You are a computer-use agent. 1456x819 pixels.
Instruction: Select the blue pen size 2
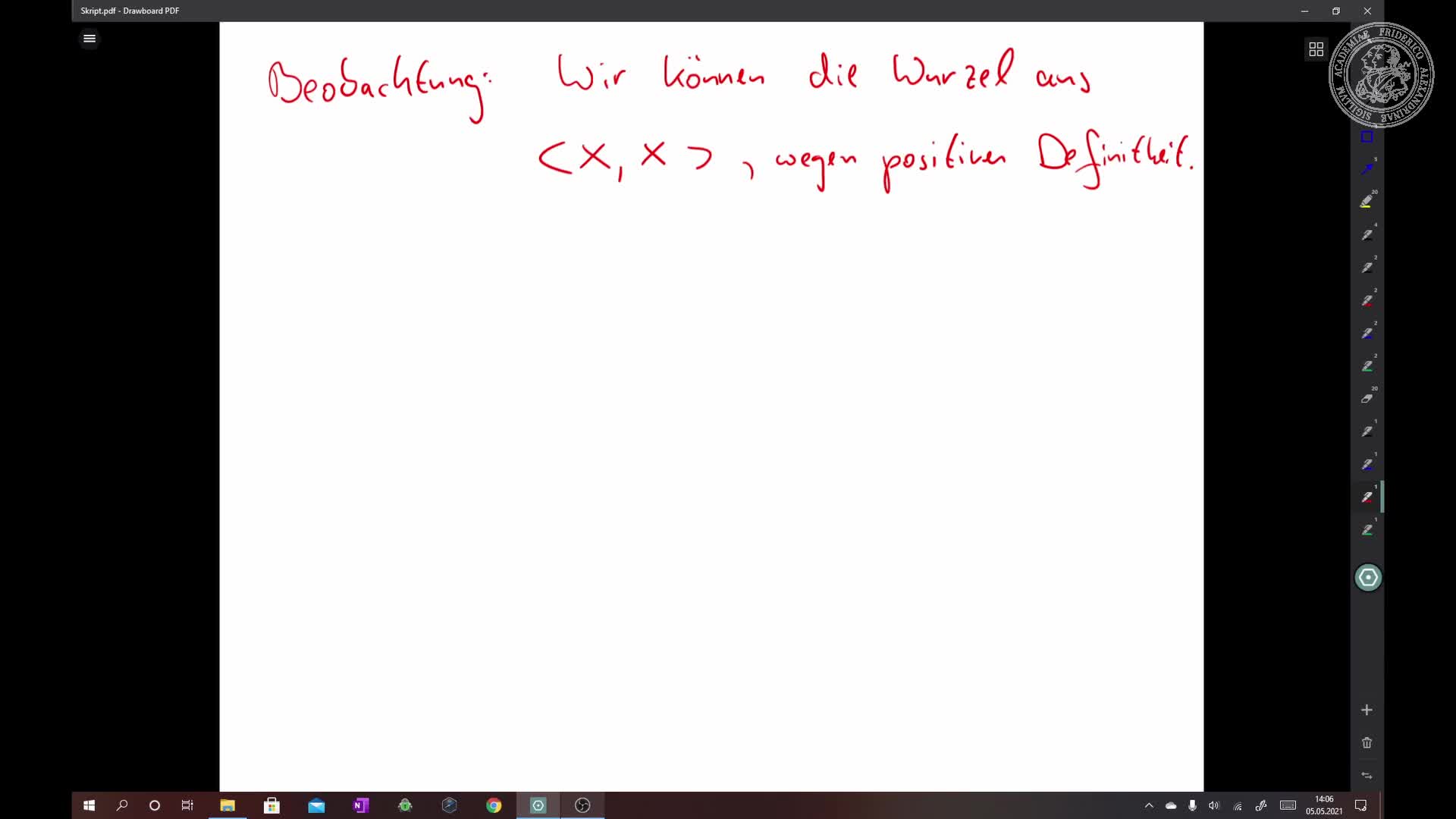[1367, 334]
